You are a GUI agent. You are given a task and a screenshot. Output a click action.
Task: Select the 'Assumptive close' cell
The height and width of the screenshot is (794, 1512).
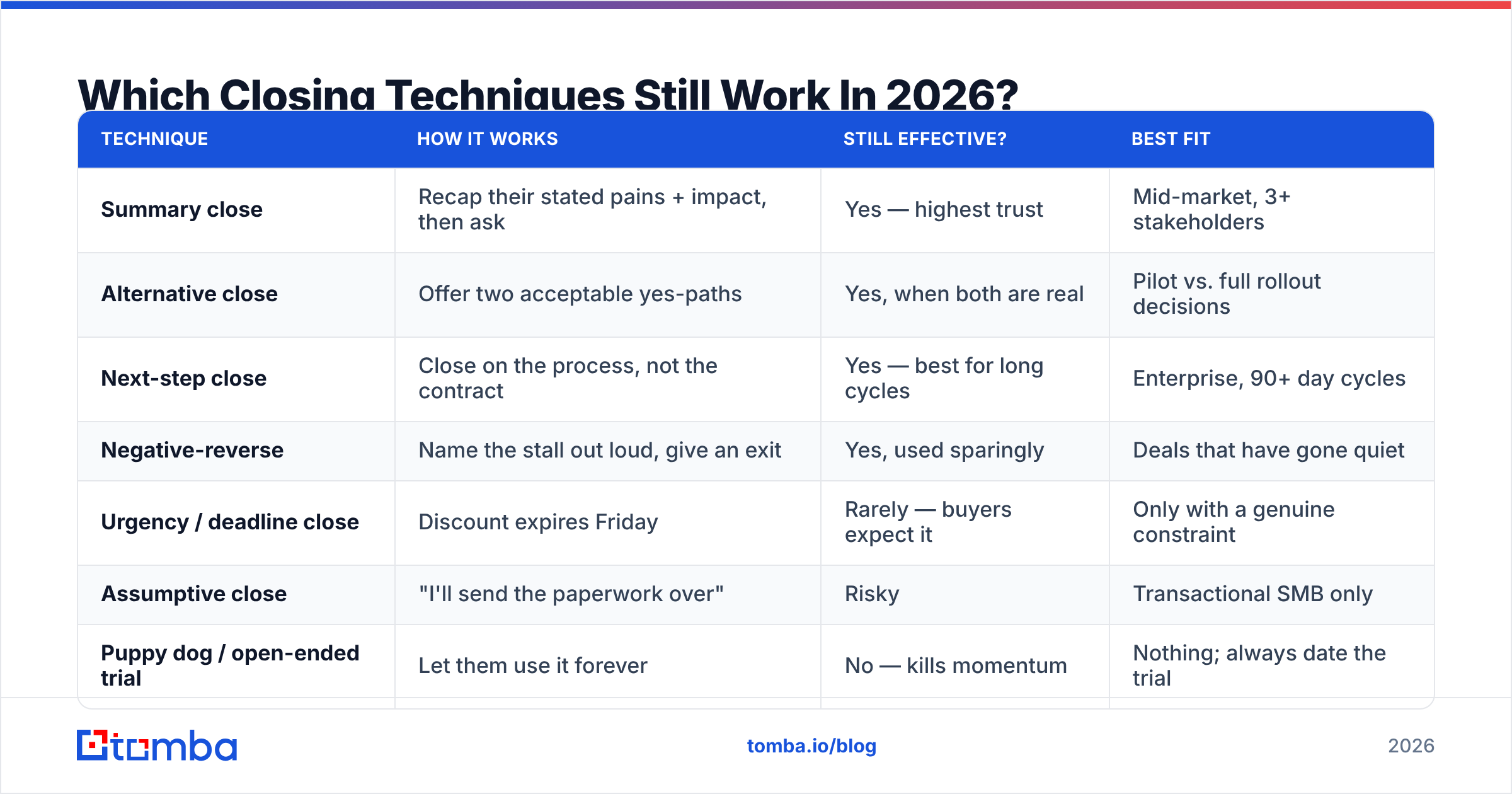coord(236,594)
